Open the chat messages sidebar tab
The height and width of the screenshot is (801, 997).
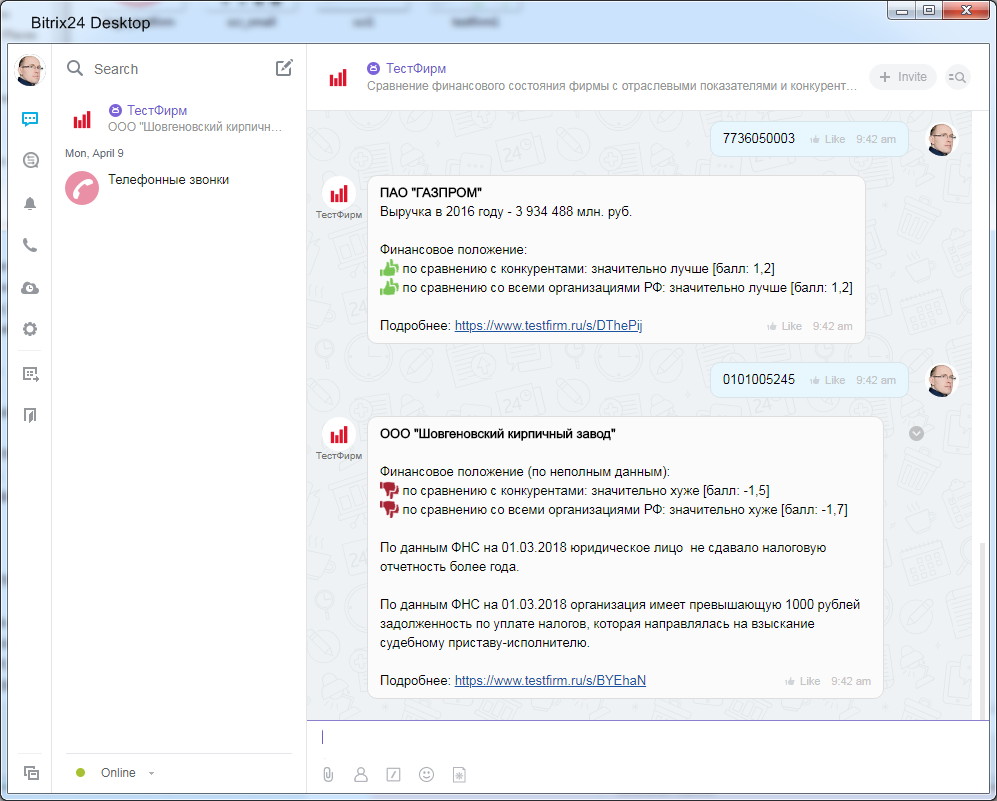pyautogui.click(x=30, y=119)
